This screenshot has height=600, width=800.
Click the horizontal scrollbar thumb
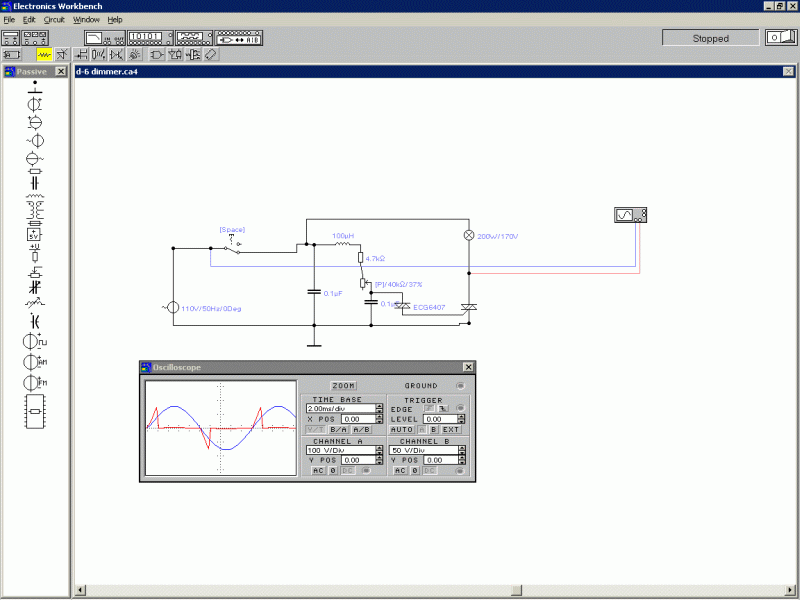(x=516, y=590)
